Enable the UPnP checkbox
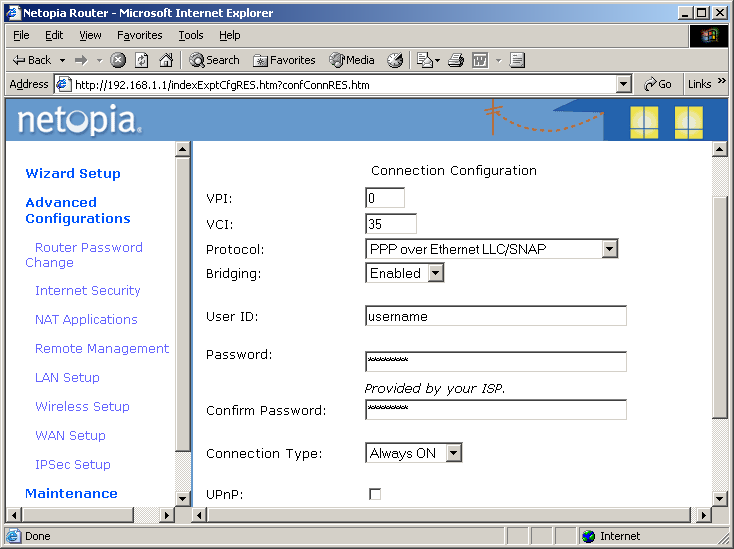The image size is (734, 549). coord(375,494)
